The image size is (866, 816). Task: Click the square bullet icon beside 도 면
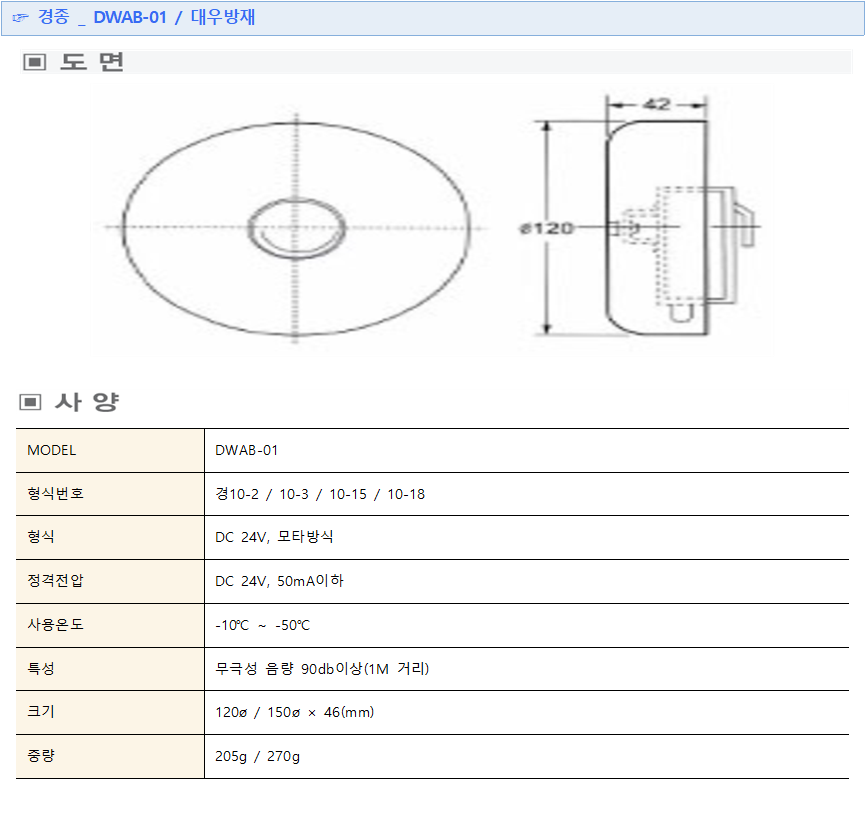34,62
